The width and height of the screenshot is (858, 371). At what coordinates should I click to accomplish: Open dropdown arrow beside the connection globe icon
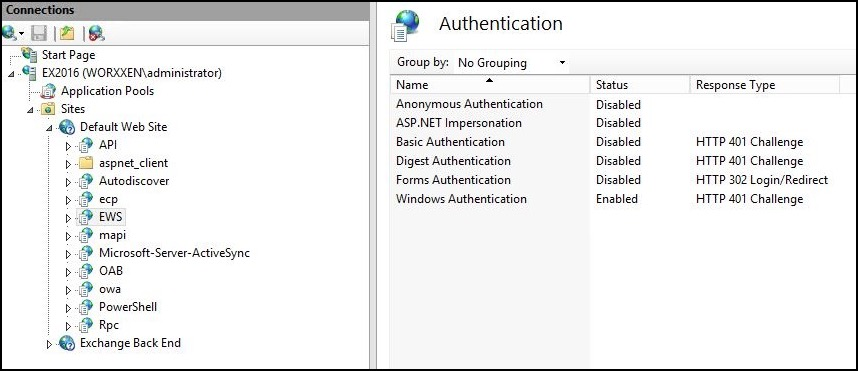pos(21,34)
